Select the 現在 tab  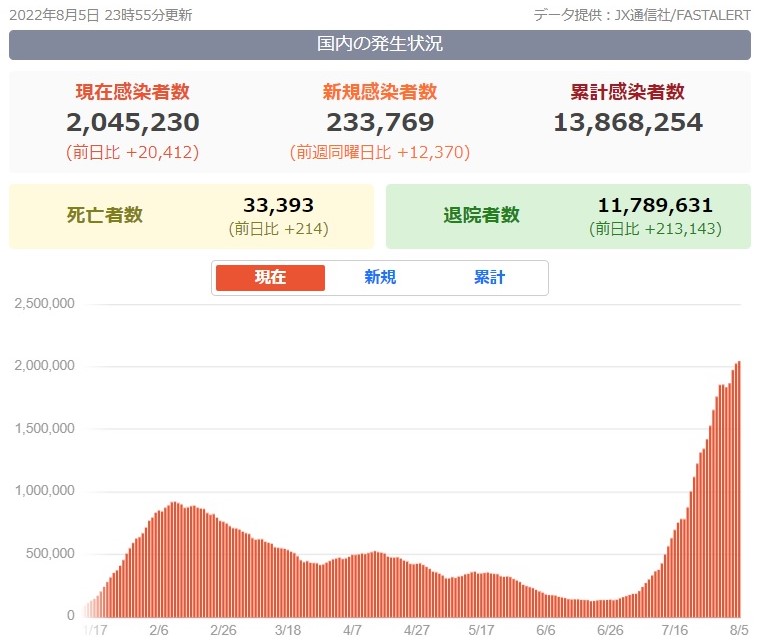point(270,278)
